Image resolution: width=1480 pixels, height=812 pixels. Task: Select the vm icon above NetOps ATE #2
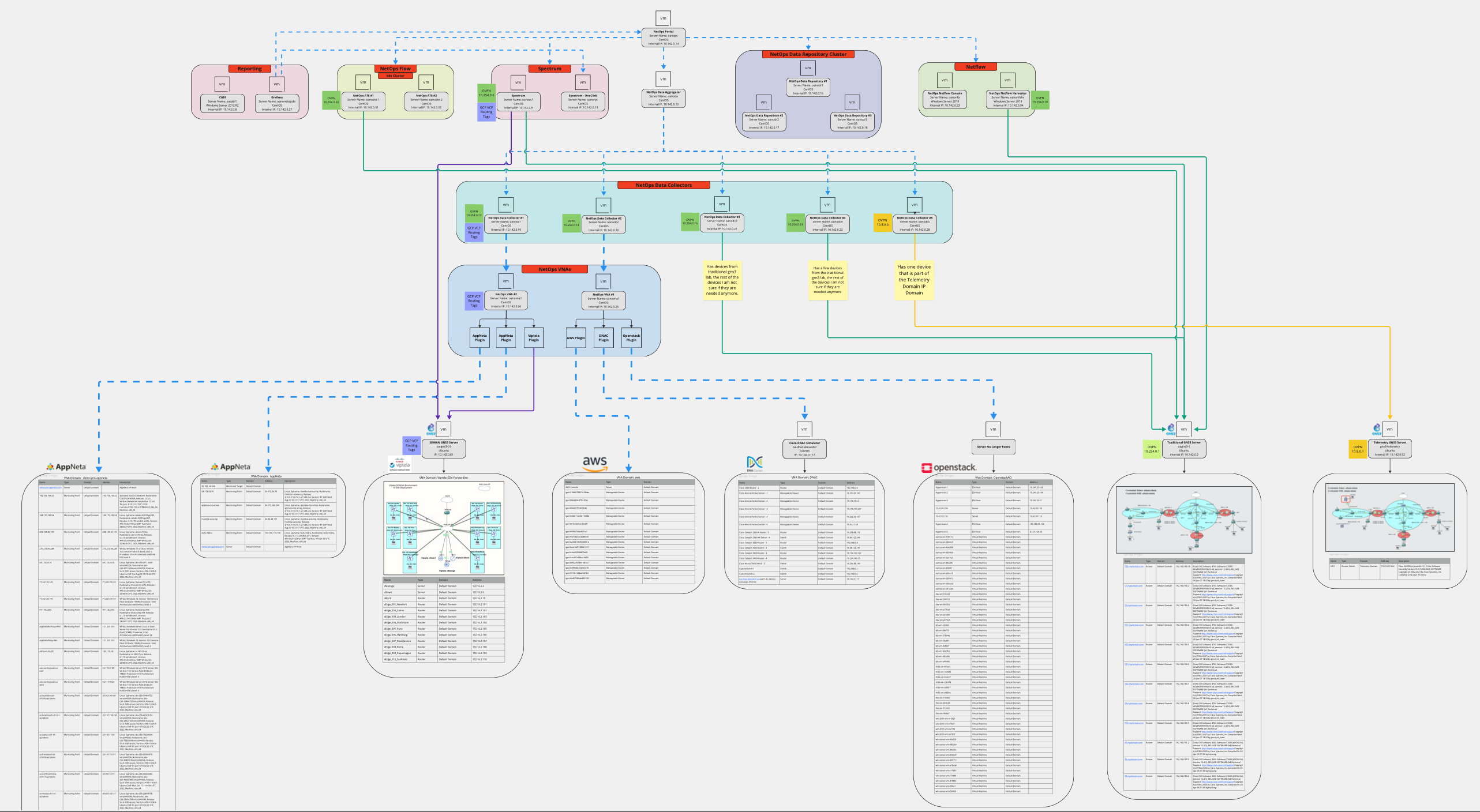pos(426,82)
